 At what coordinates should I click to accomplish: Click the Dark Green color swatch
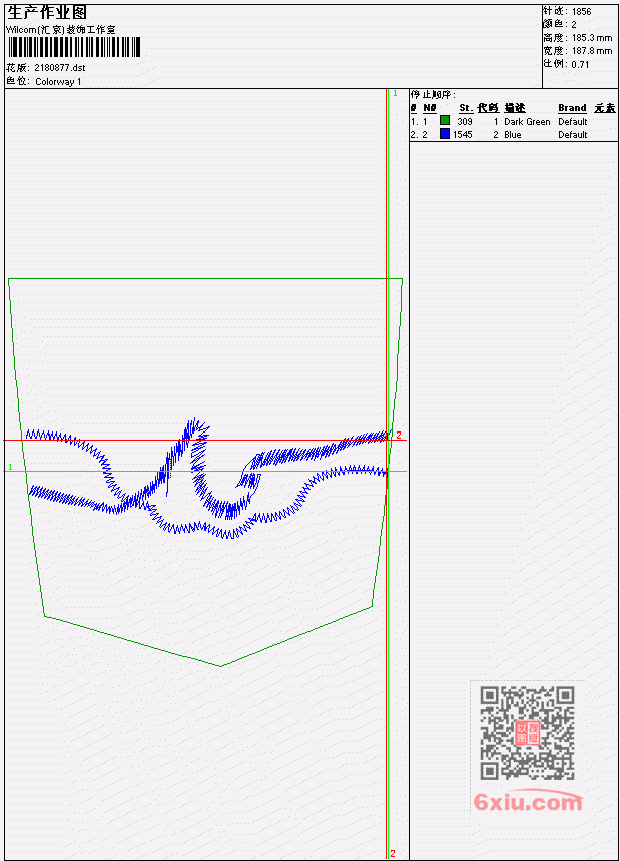(x=445, y=120)
